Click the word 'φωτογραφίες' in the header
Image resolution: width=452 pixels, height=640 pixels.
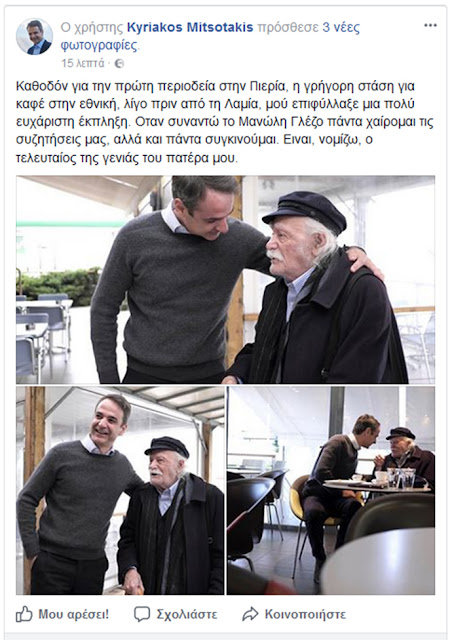[x=99, y=45]
